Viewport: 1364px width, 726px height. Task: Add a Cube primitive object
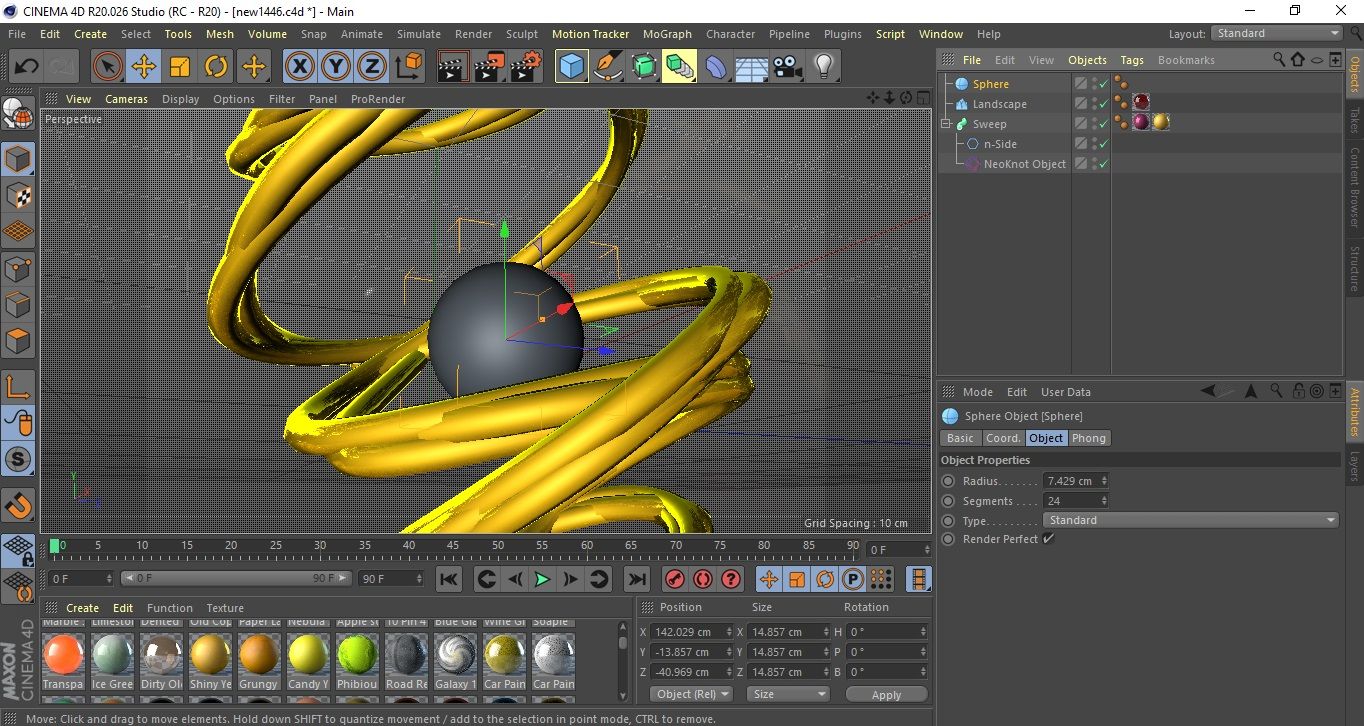point(572,67)
